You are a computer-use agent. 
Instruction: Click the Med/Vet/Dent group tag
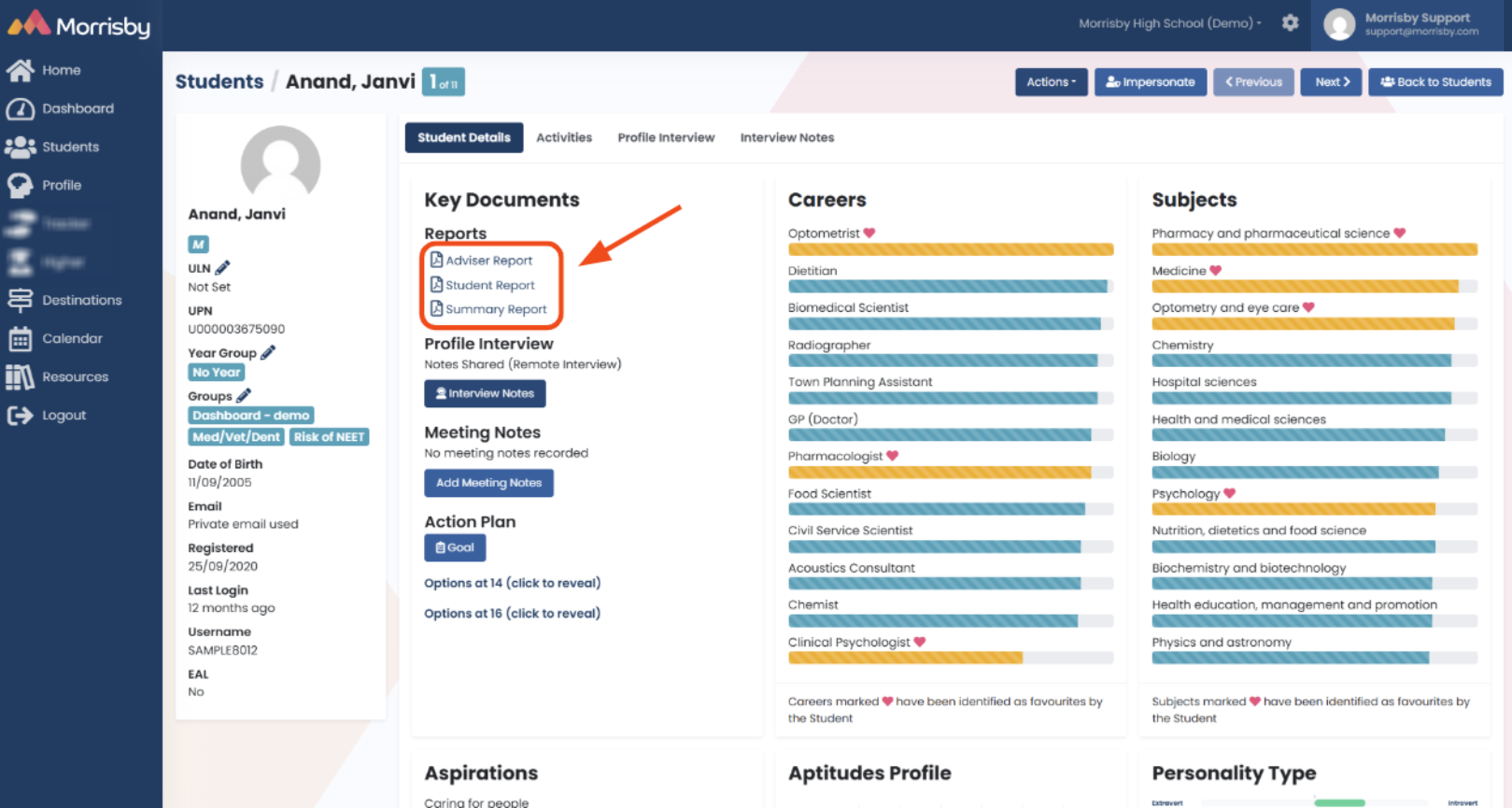[x=236, y=437]
